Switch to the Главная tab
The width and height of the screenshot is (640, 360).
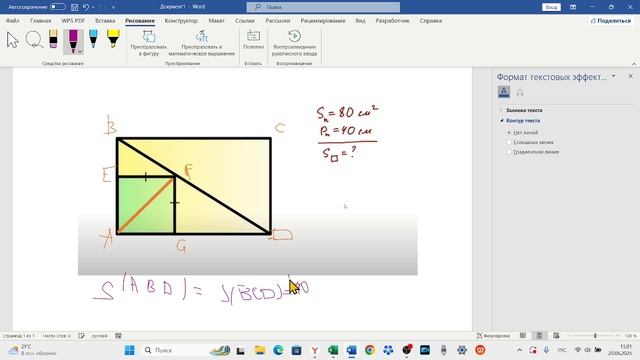(x=40, y=20)
